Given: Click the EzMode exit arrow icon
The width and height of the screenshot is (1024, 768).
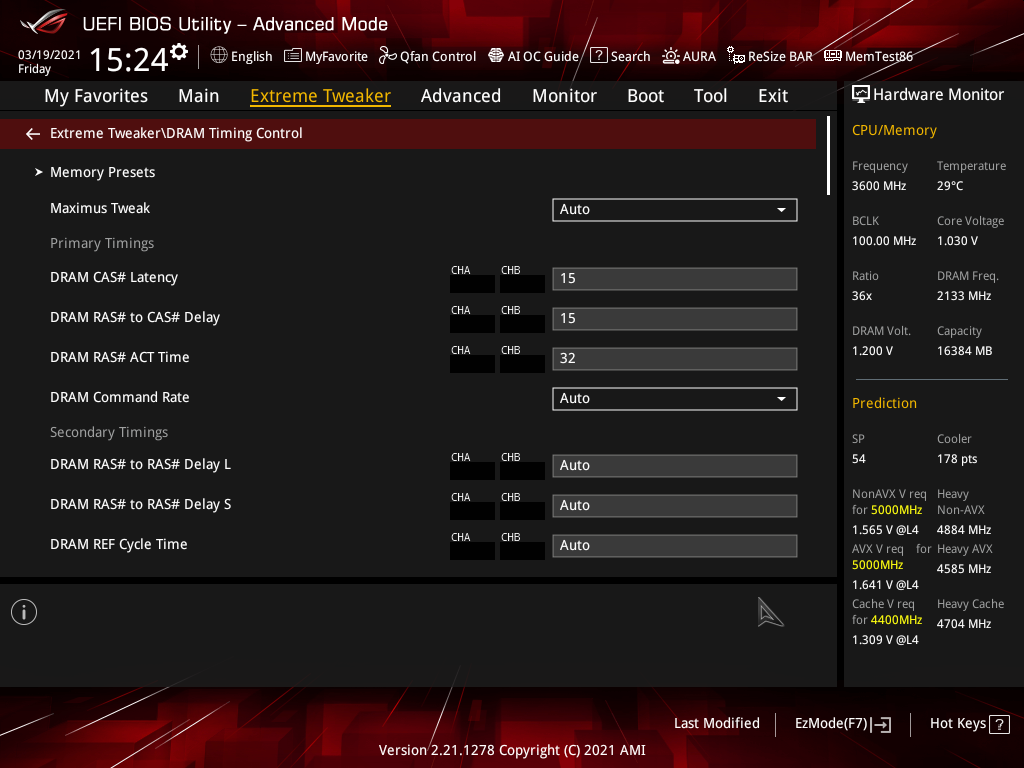Looking at the screenshot, I should (x=882, y=724).
